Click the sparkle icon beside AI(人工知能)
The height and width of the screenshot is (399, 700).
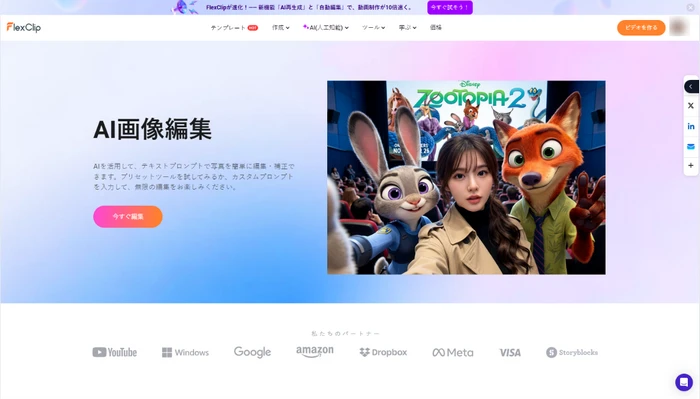[x=305, y=27]
